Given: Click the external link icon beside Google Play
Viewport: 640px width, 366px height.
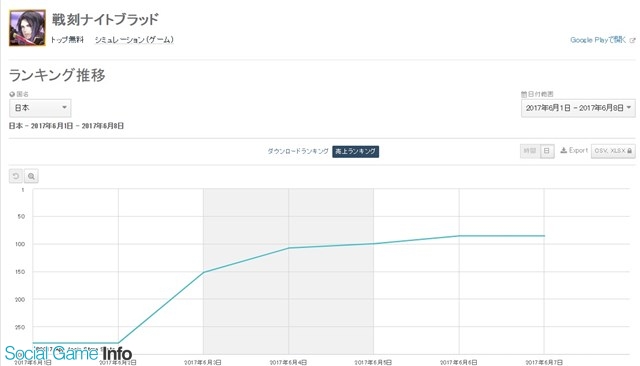Looking at the screenshot, I should coord(632,40).
